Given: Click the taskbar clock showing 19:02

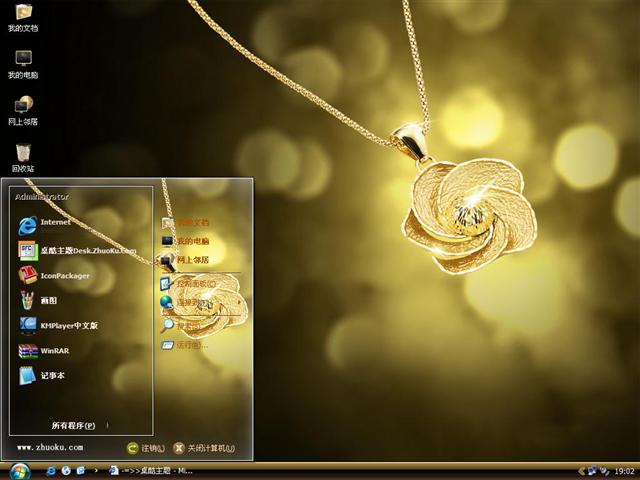Looking at the screenshot, I should [624, 470].
